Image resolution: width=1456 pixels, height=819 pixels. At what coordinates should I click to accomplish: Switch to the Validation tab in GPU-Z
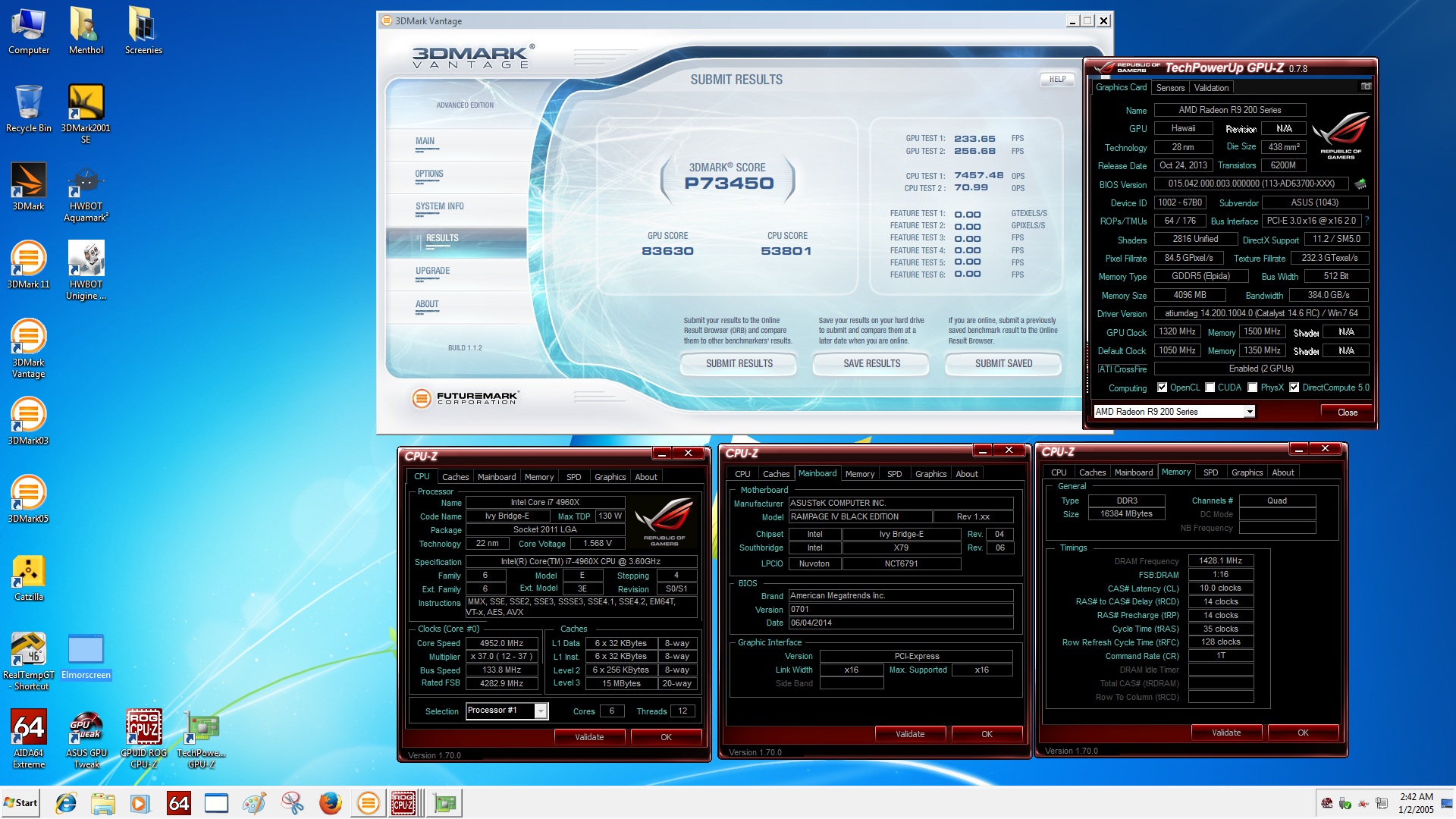[1211, 88]
